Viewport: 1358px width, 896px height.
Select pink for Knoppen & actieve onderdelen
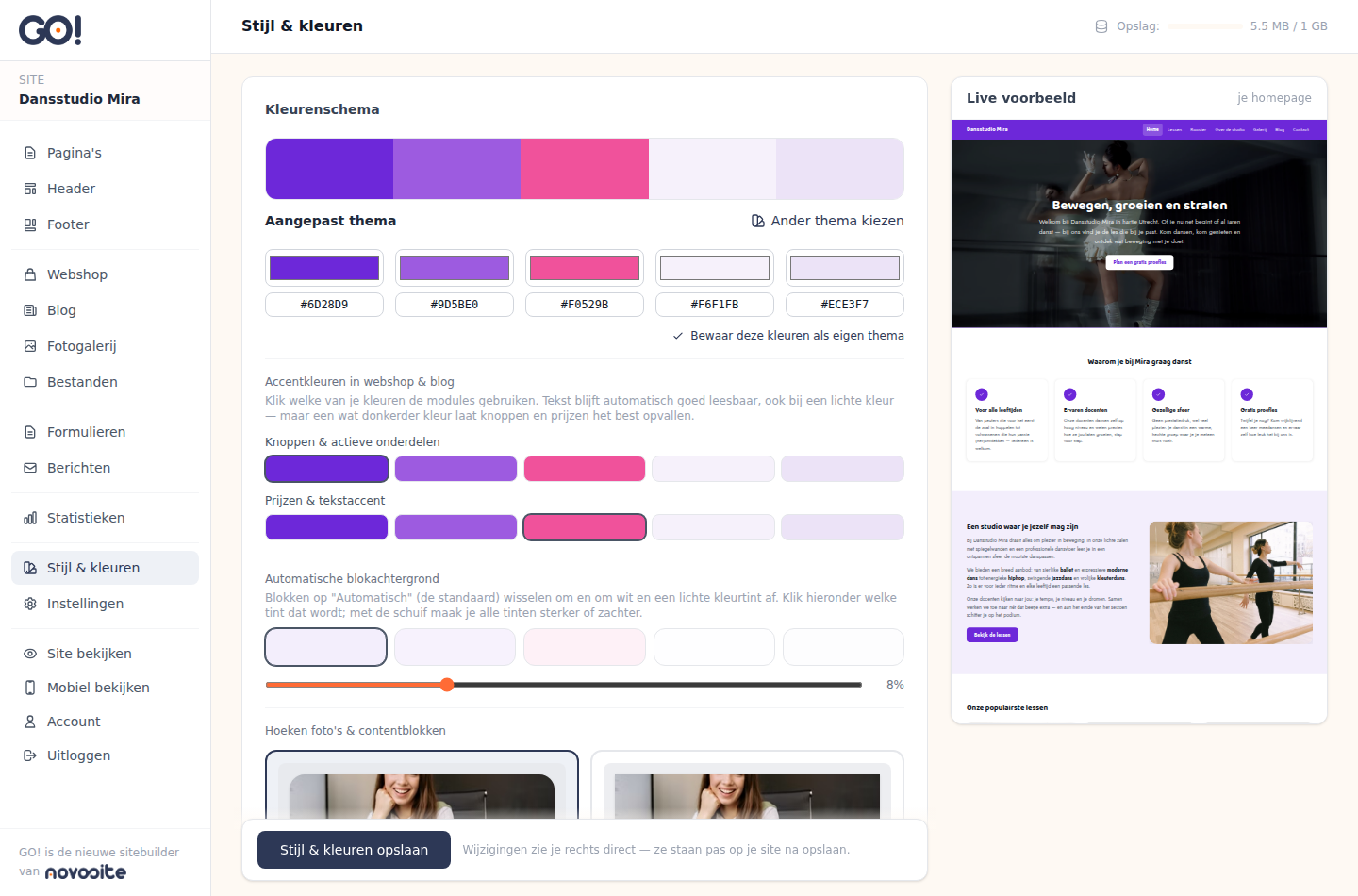(x=585, y=469)
